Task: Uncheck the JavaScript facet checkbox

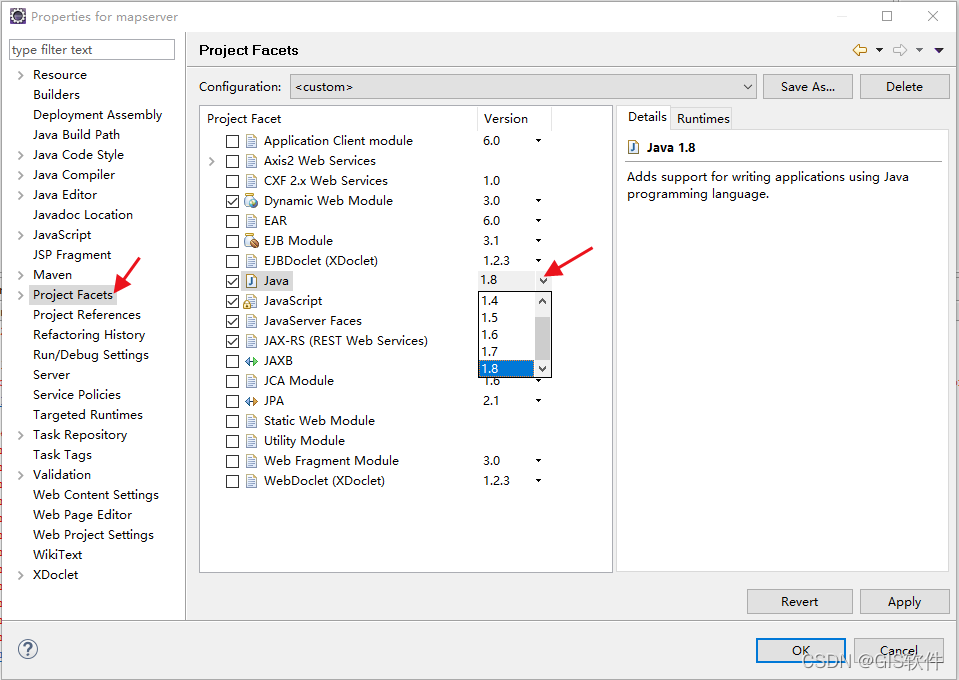Action: pos(232,301)
